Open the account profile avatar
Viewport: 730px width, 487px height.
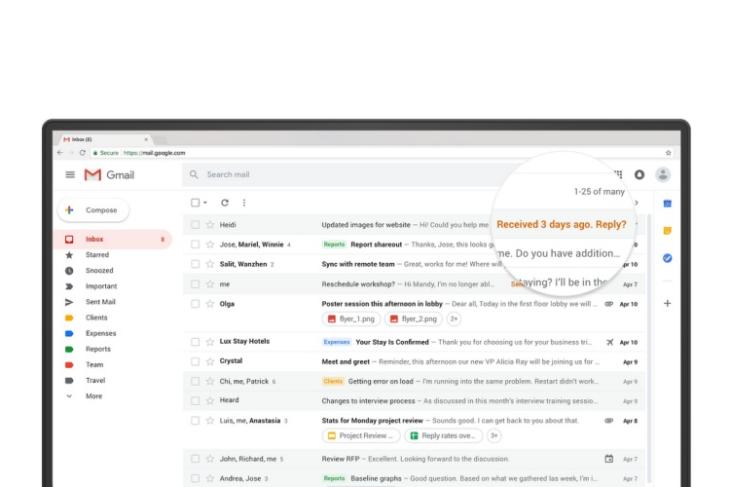[x=663, y=175]
